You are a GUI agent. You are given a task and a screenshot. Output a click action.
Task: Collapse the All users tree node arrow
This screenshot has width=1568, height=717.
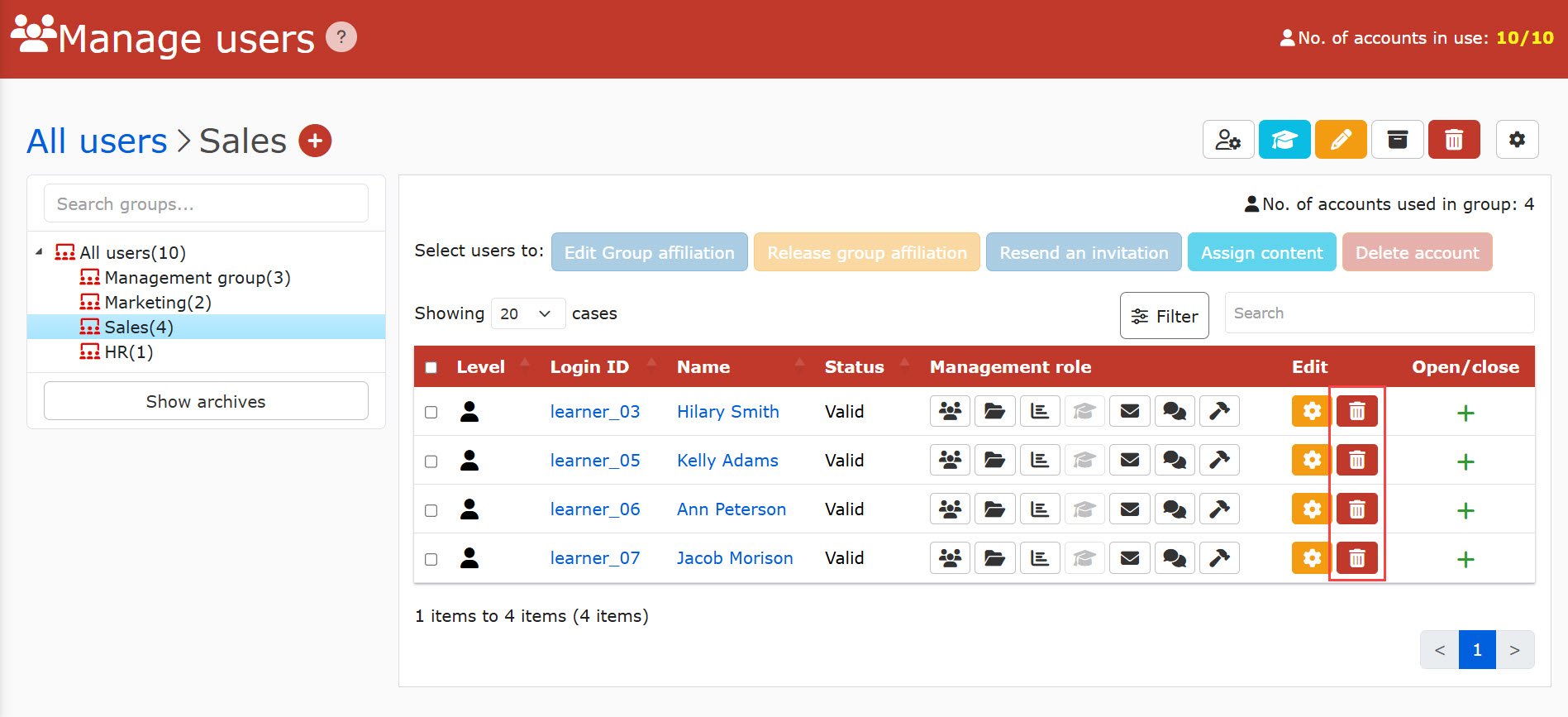click(39, 251)
